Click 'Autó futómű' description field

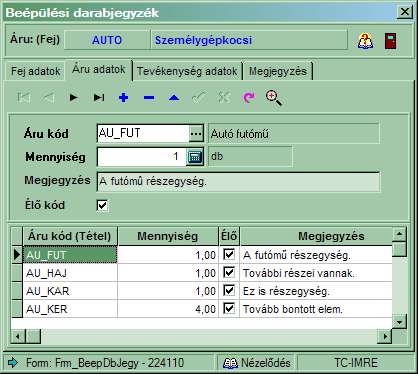294,134
